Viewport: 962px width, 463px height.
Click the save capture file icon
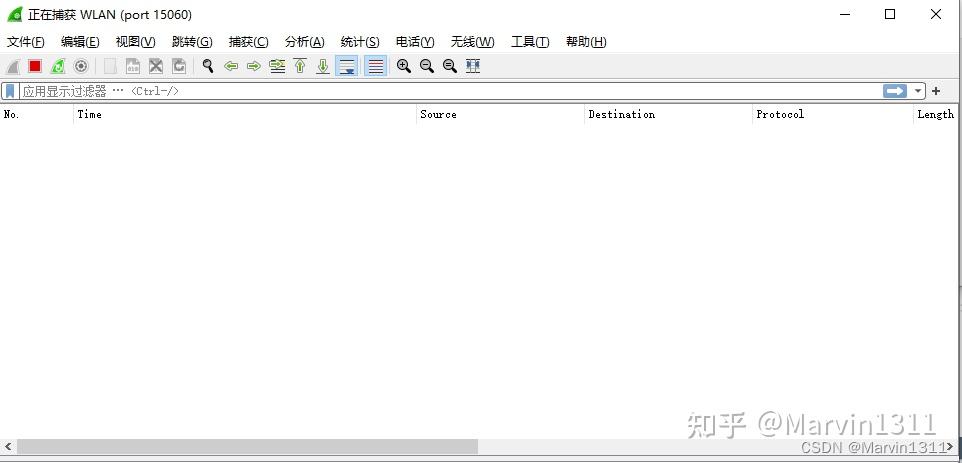point(133,66)
